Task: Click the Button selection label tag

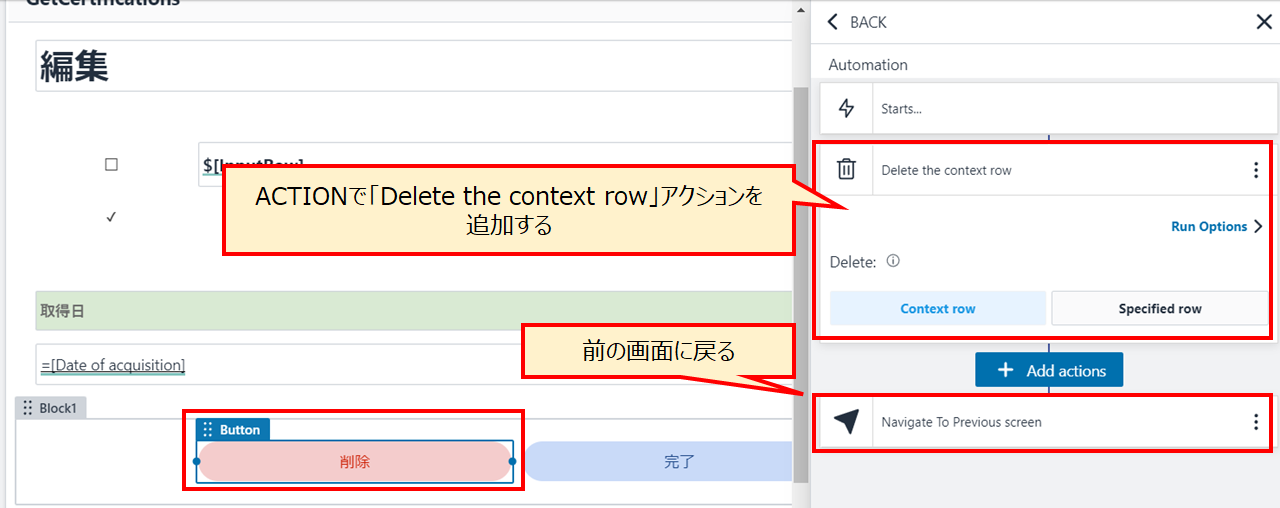Action: pos(233,430)
